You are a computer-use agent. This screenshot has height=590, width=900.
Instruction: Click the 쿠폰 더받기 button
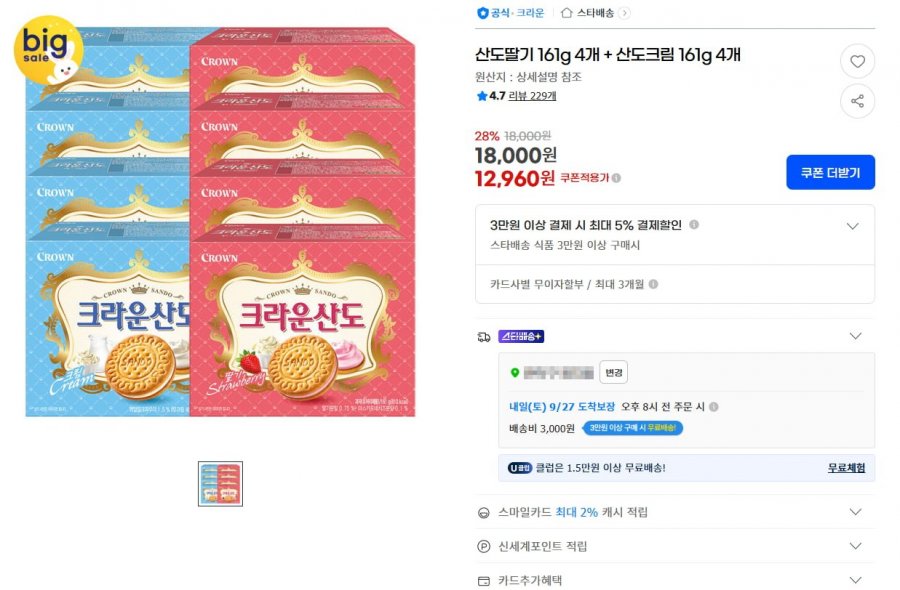pos(830,172)
